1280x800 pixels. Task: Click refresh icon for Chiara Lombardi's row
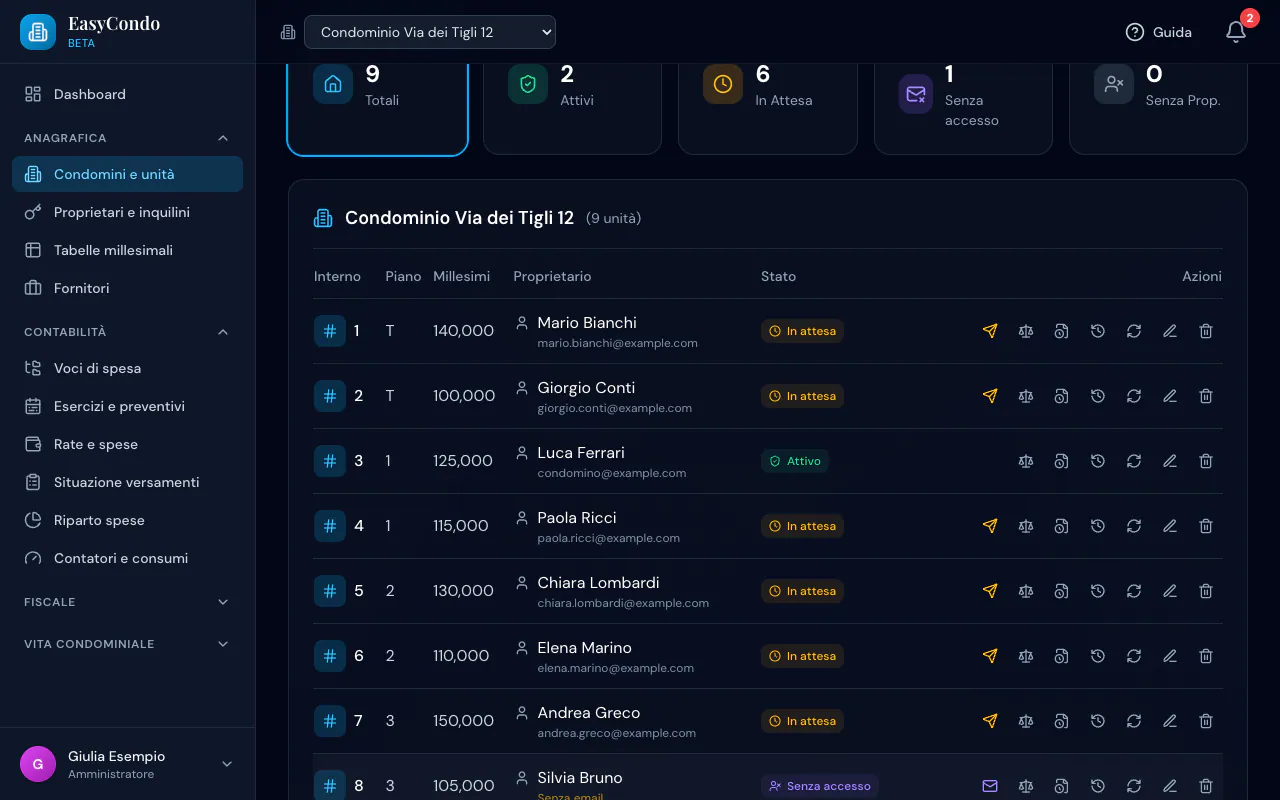(x=1134, y=591)
